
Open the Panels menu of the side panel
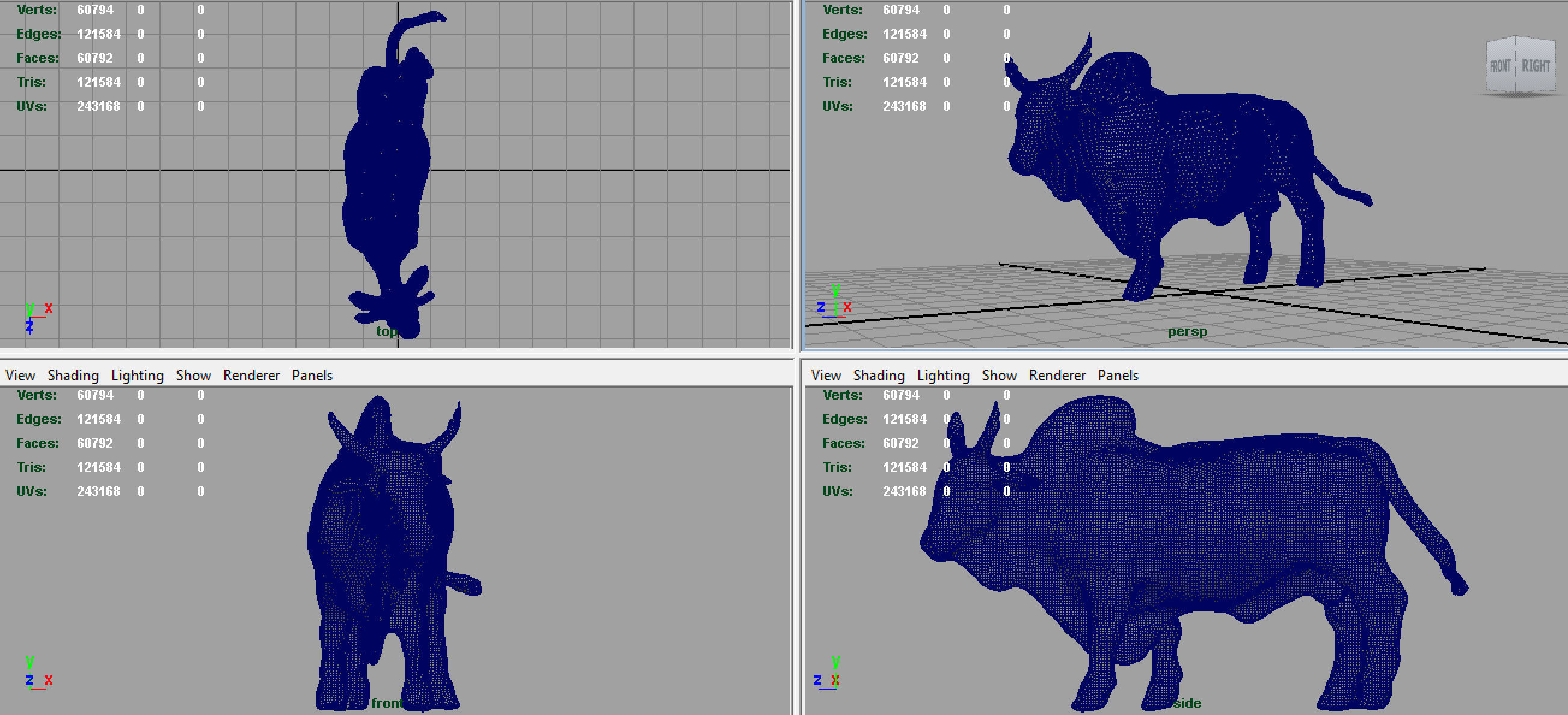(x=1118, y=375)
